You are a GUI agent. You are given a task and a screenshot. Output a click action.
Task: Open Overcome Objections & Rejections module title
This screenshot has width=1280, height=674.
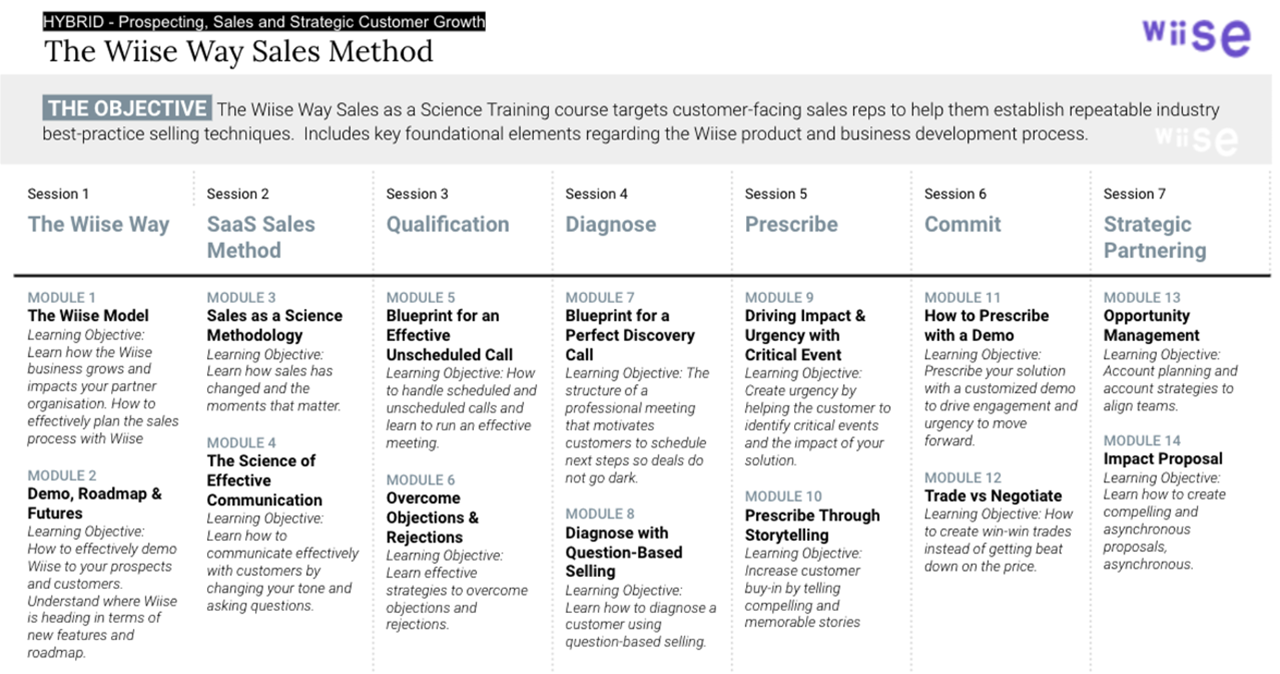tap(432, 517)
